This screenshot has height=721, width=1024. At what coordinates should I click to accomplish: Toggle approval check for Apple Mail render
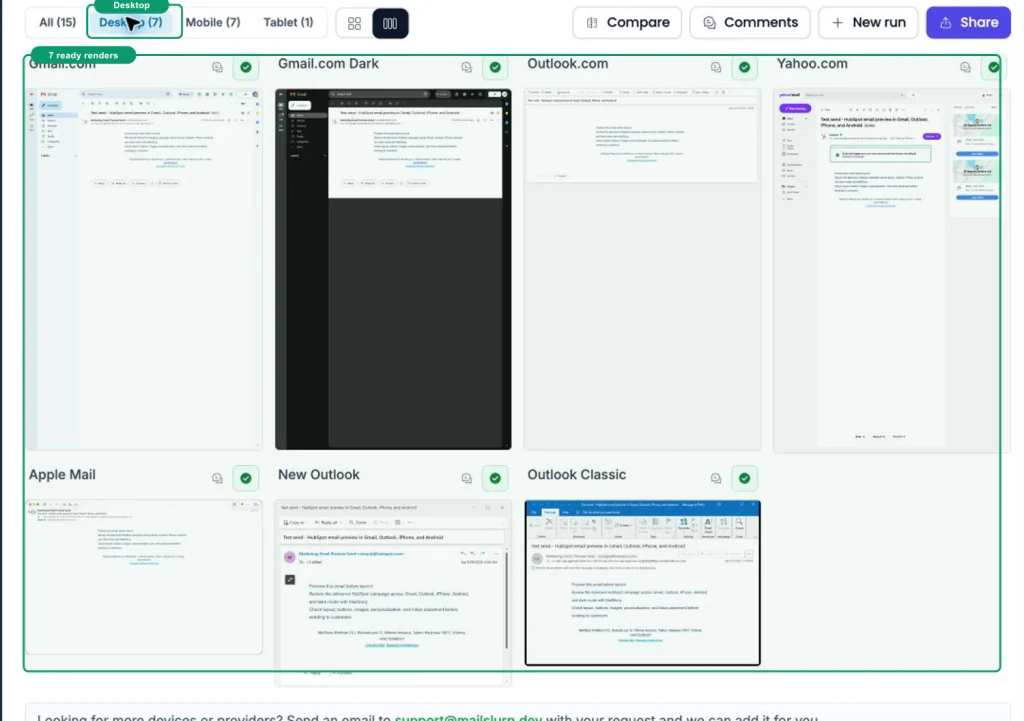(x=246, y=478)
